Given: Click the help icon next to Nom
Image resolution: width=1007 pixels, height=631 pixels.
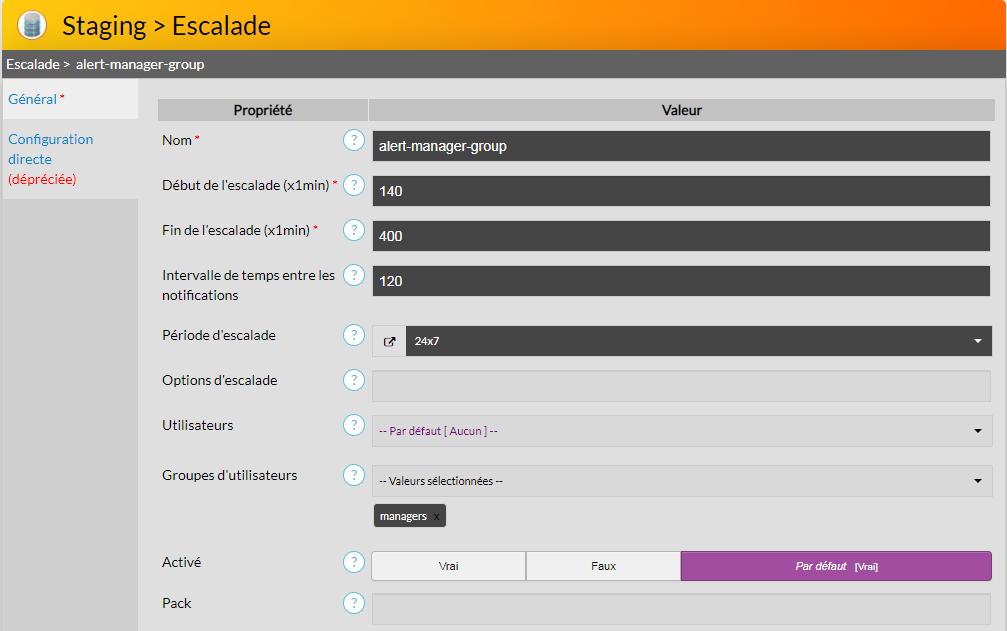Looking at the screenshot, I should pos(353,140).
